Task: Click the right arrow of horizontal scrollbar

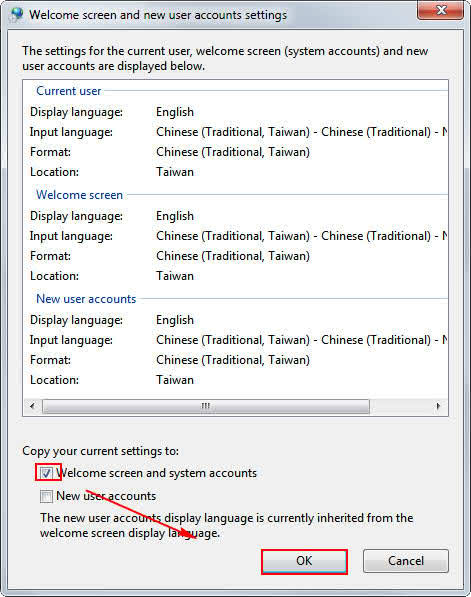Action: (x=438, y=406)
